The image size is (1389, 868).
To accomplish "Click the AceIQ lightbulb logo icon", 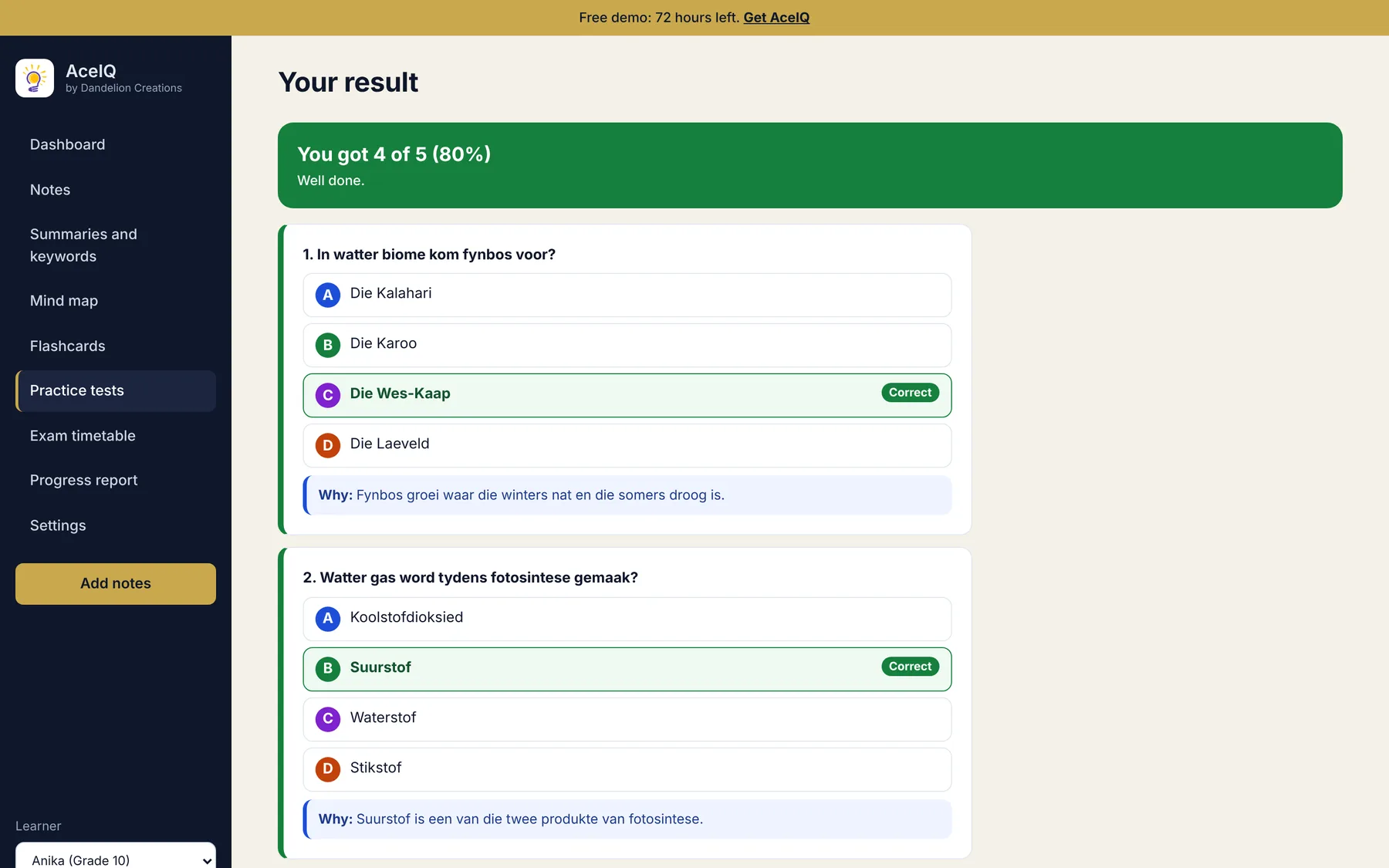I will pyautogui.click(x=35, y=78).
